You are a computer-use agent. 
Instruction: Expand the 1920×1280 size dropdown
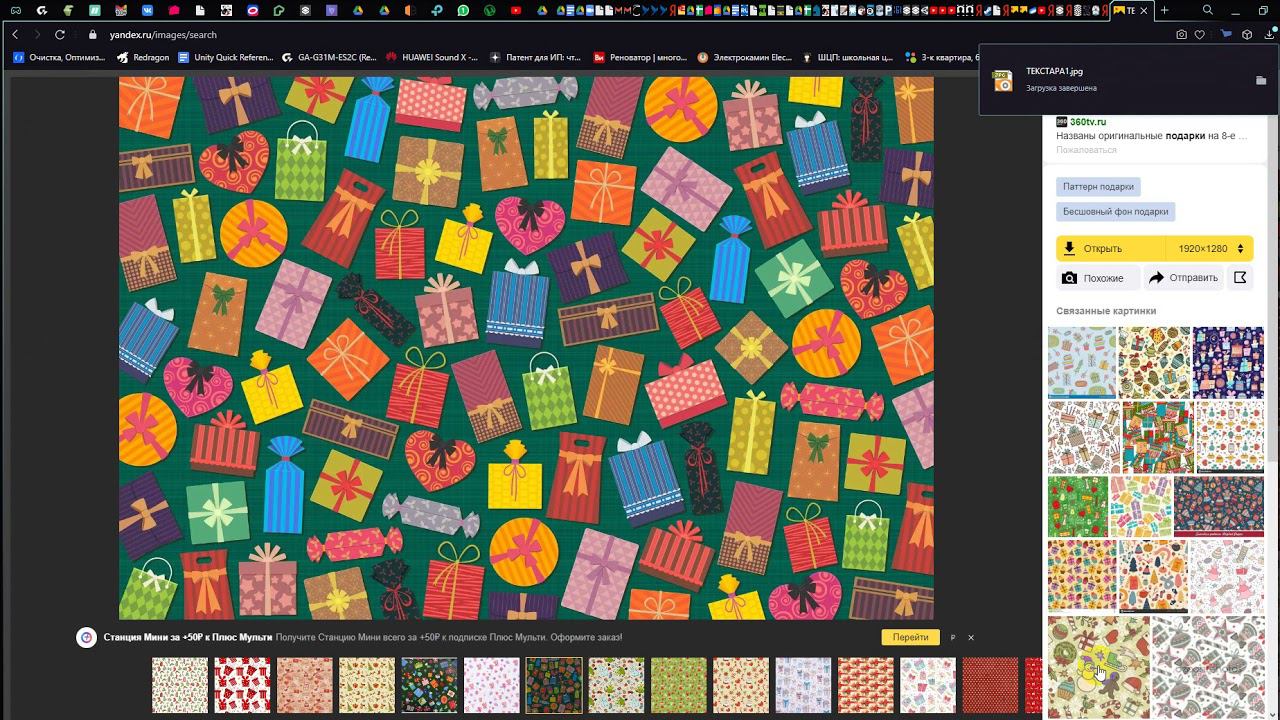pos(1210,248)
